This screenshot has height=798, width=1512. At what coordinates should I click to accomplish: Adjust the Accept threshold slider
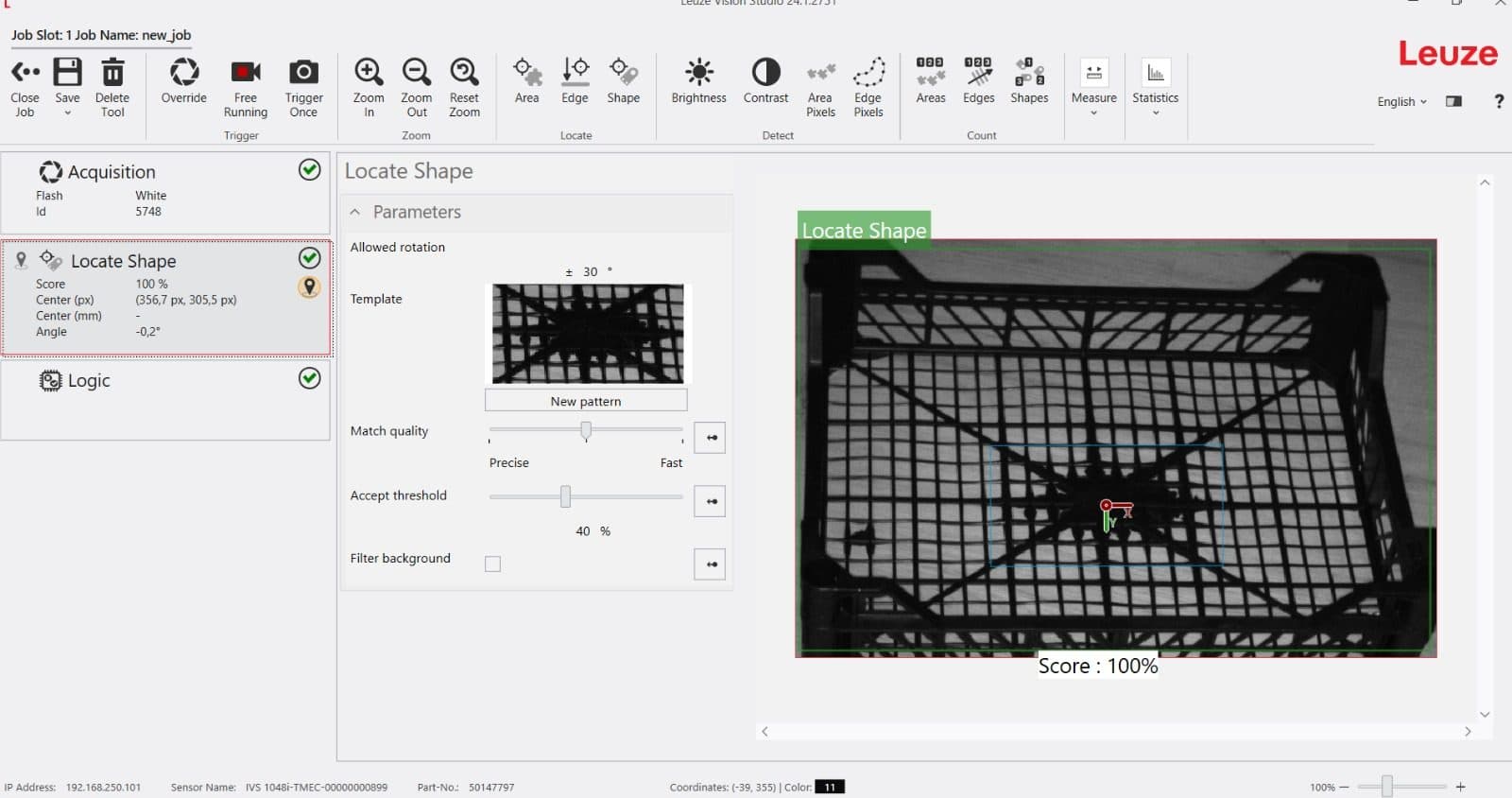565,496
